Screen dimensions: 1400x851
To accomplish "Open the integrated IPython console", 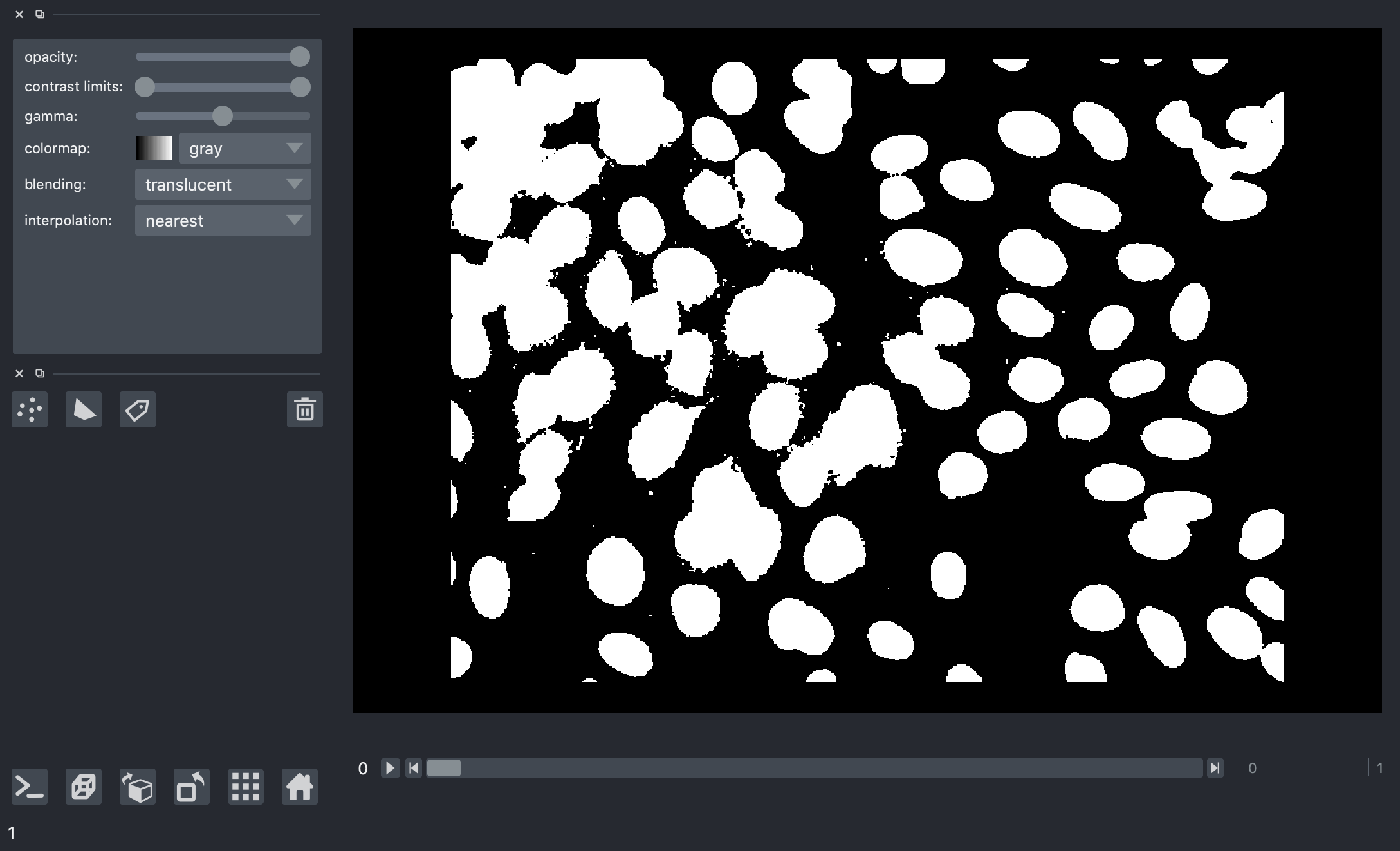I will (x=30, y=787).
